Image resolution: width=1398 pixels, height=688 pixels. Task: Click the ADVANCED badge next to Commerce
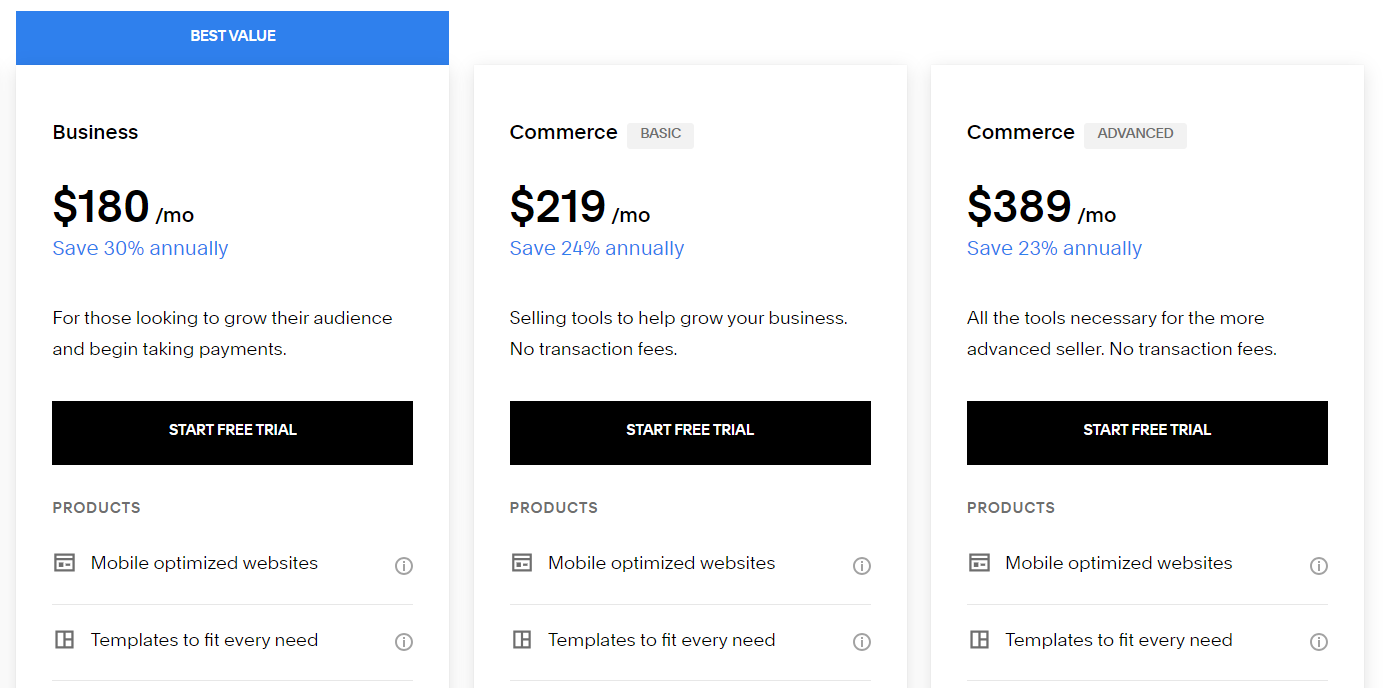pyautogui.click(x=1135, y=134)
